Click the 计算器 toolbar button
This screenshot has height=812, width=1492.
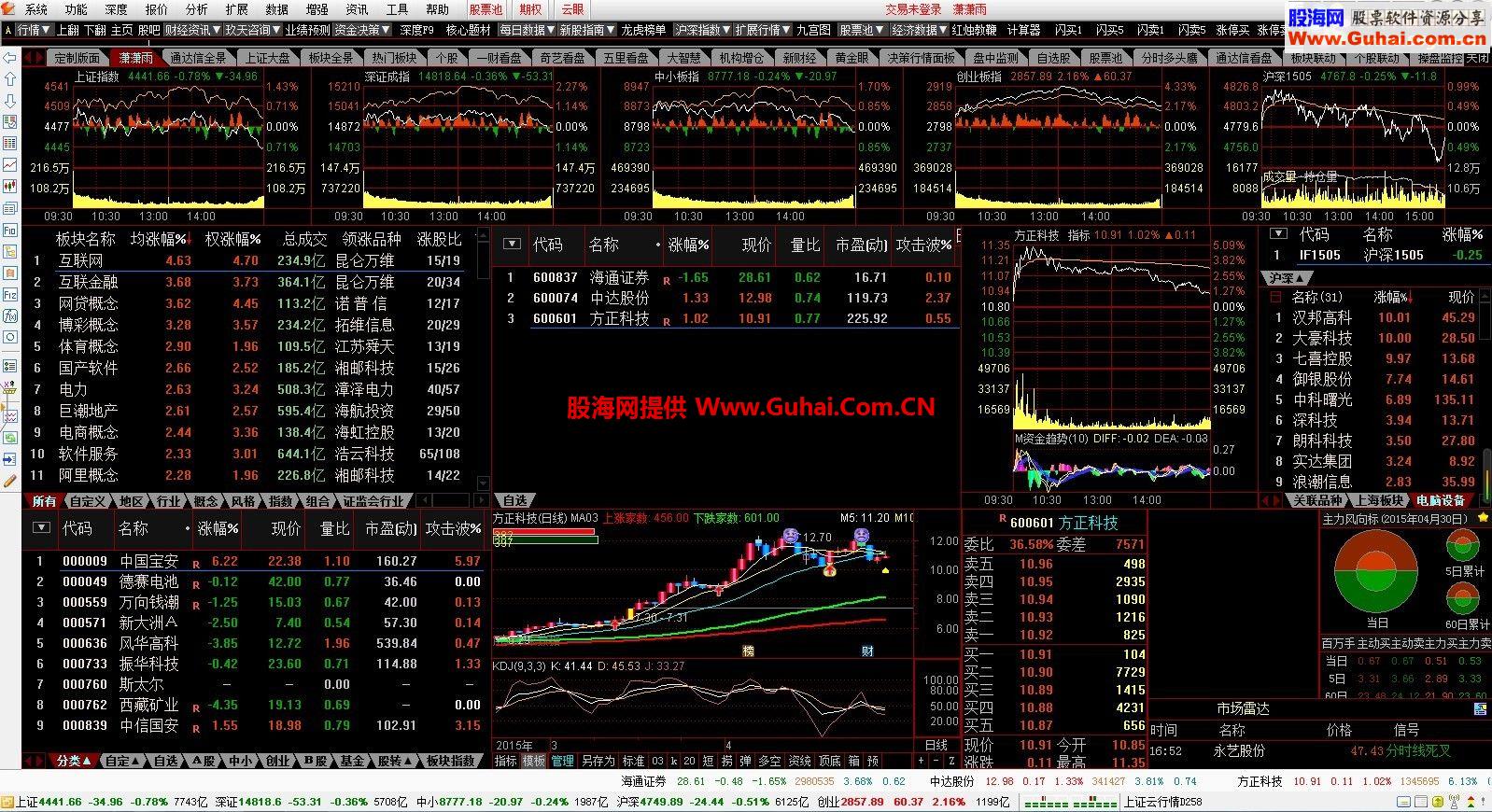[1024, 30]
